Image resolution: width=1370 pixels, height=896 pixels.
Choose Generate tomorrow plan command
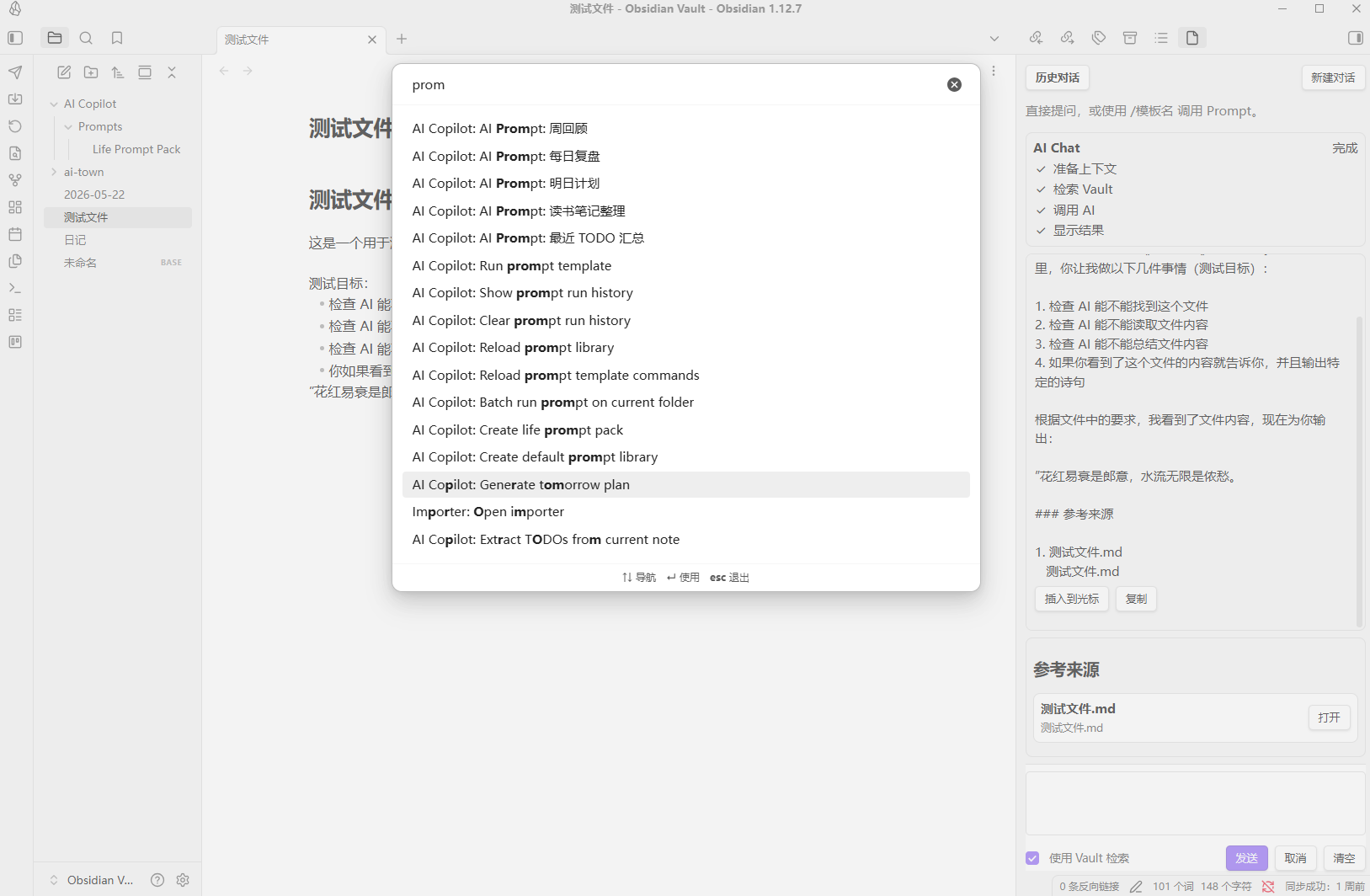[686, 484]
